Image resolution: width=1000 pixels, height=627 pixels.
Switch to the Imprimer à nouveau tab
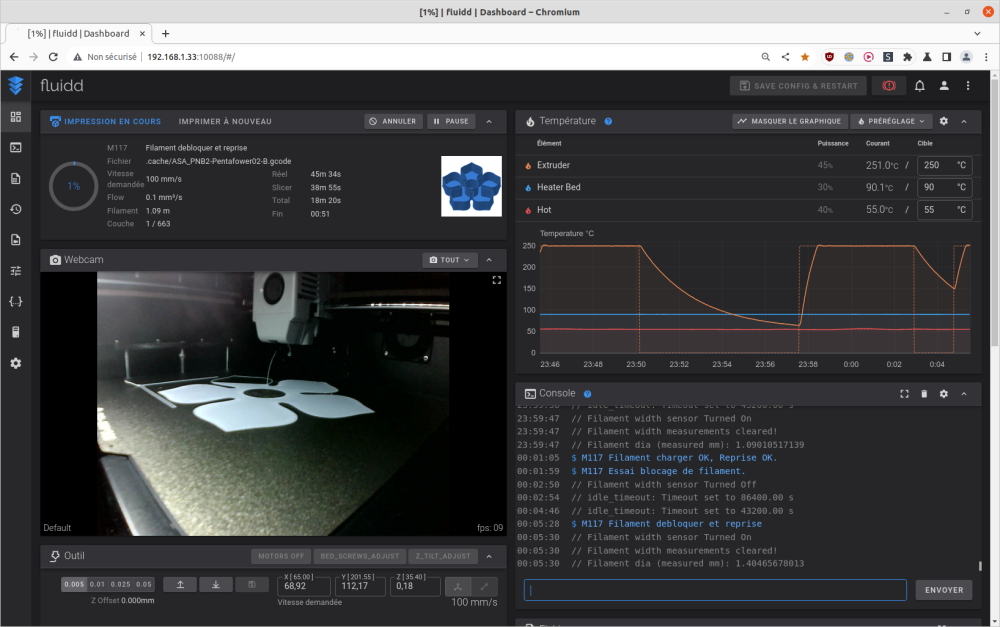tap(225, 122)
